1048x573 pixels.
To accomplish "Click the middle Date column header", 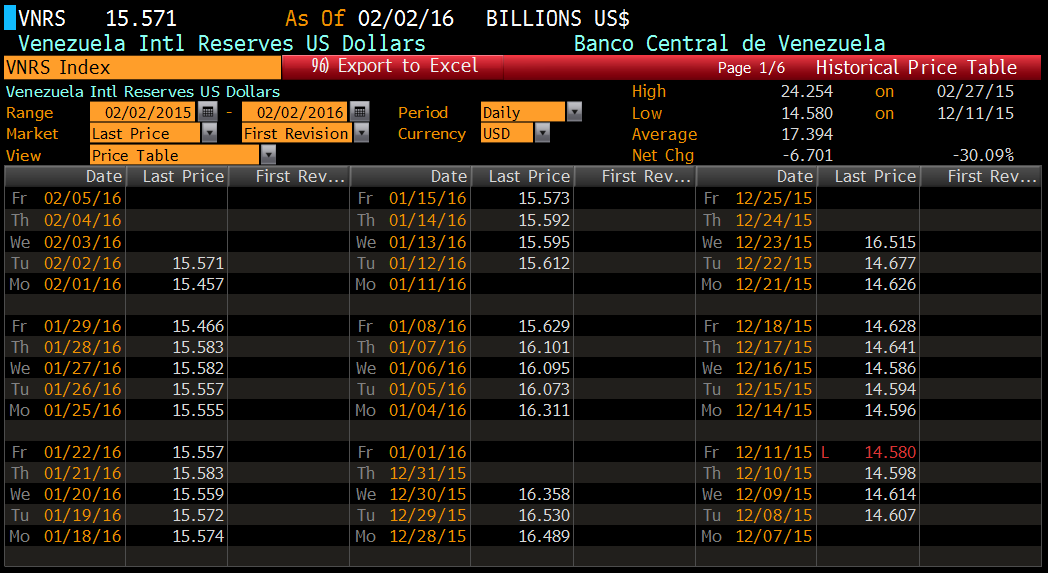I will 410,177.
